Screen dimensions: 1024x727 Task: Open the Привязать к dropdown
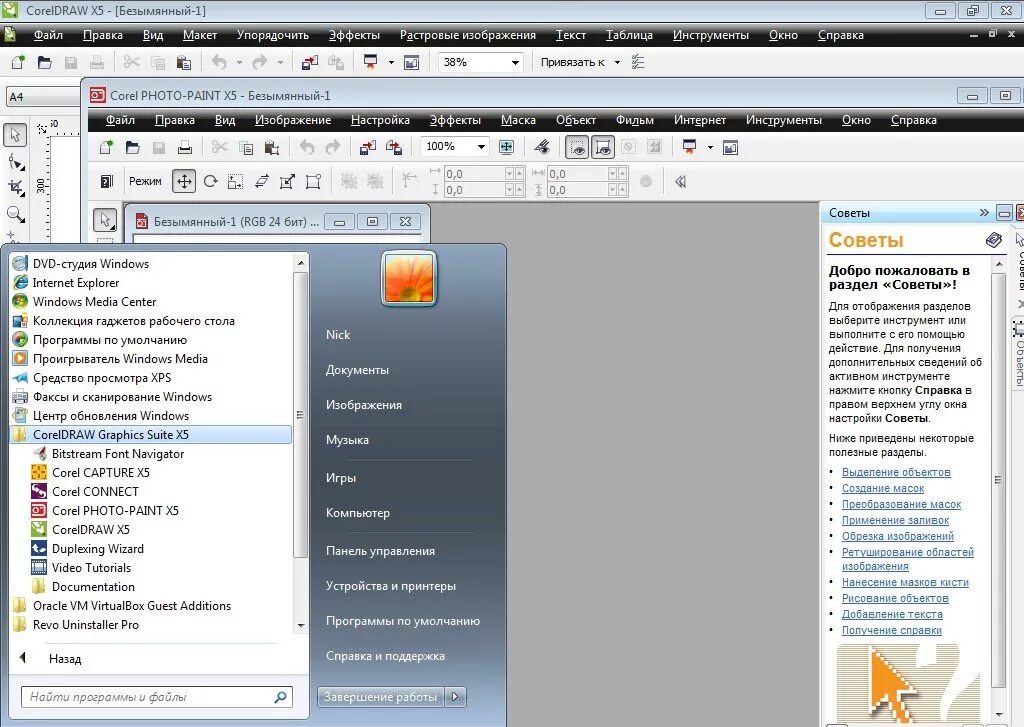point(617,63)
